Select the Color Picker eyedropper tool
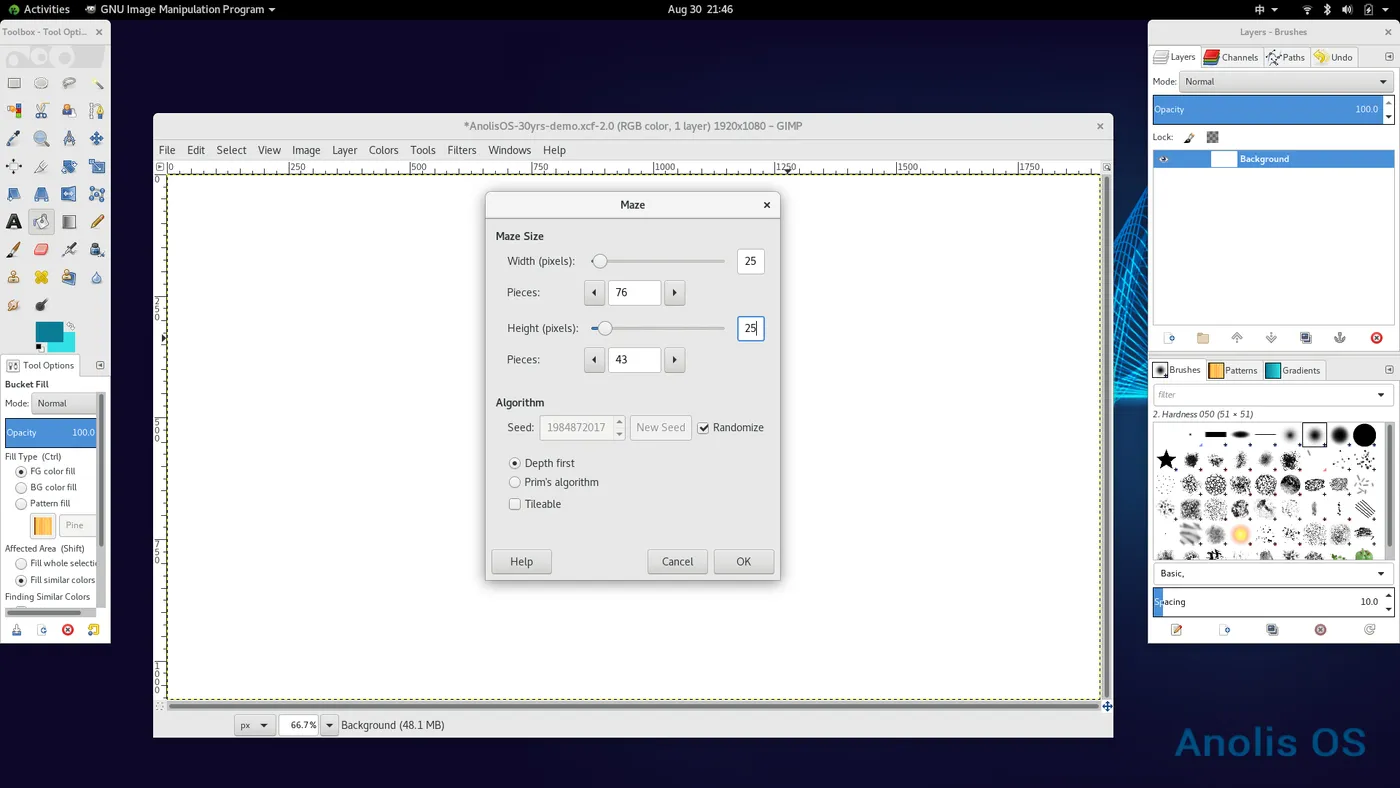The width and height of the screenshot is (1400, 788). [x=14, y=139]
